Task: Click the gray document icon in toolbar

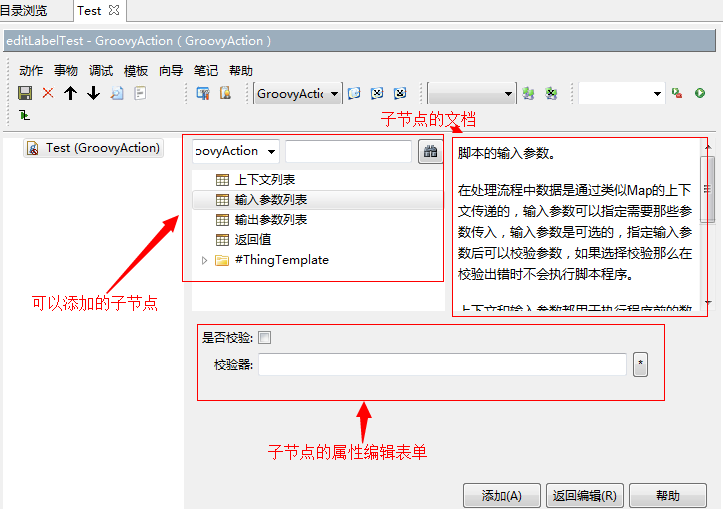Action: [140, 93]
